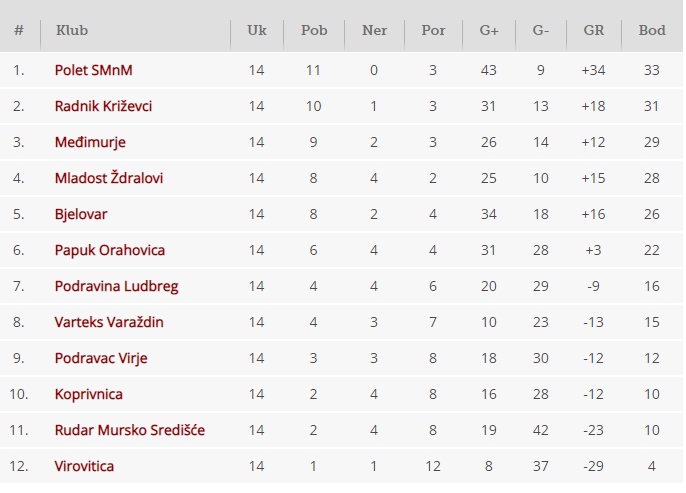Open the Koprivnica club link

[88, 394]
